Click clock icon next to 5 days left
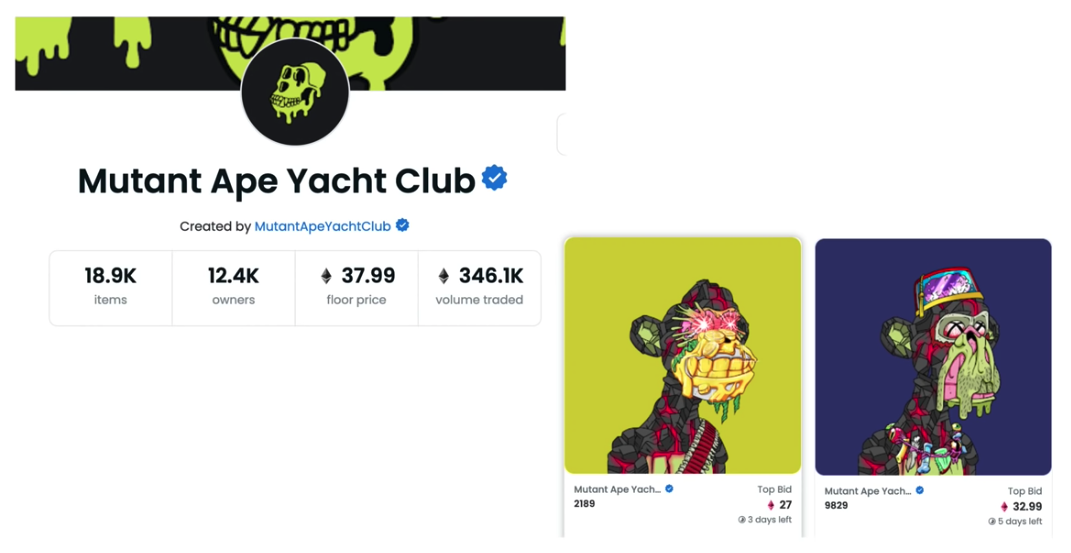 (992, 522)
